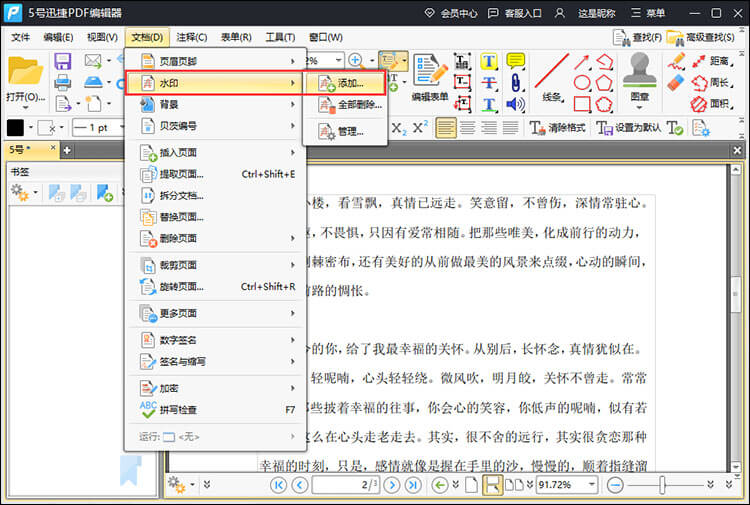The height and width of the screenshot is (505, 750).
Task: Select the underline text tool
Action: tap(488, 104)
